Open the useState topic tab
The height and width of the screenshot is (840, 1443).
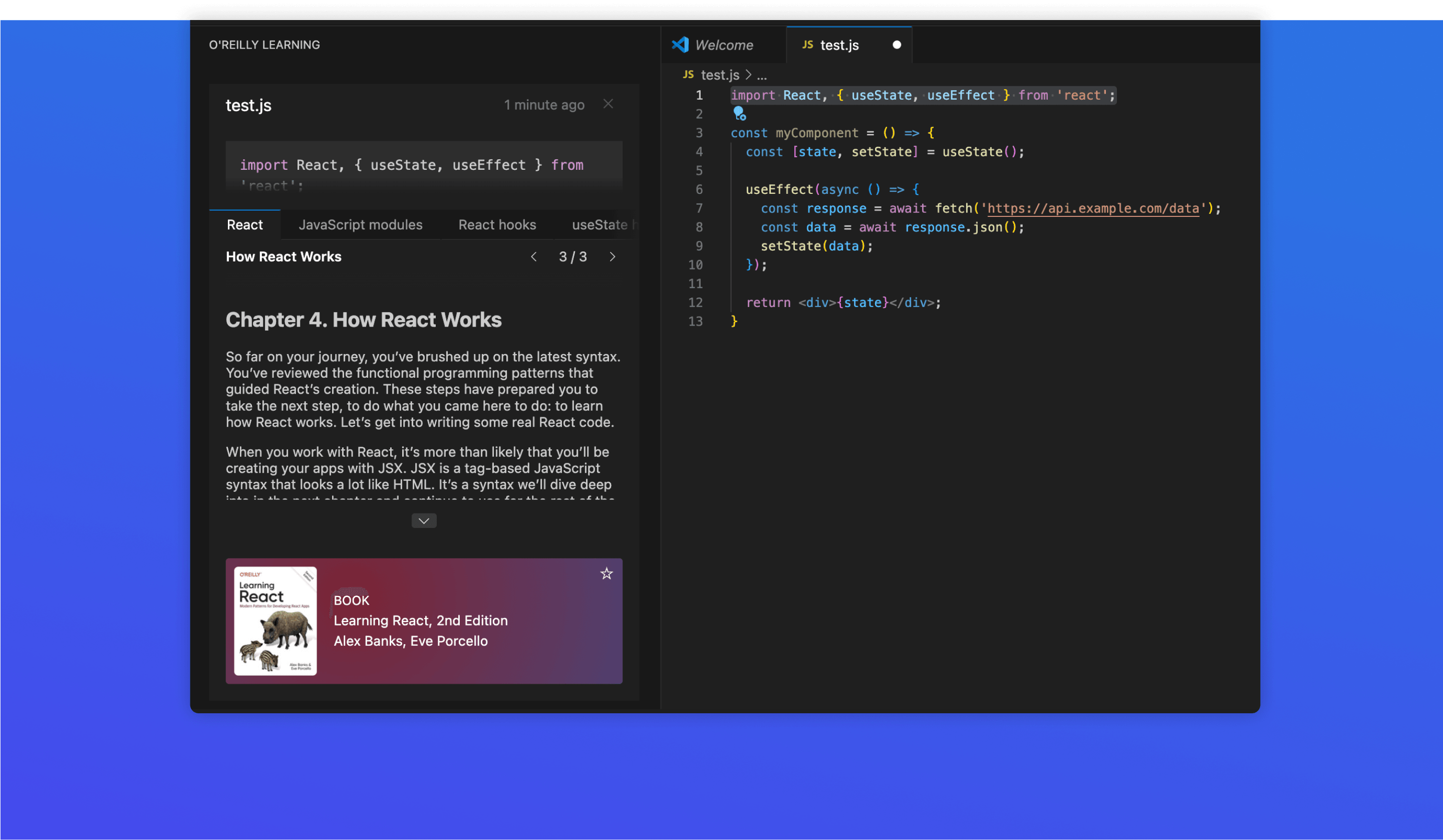600,225
